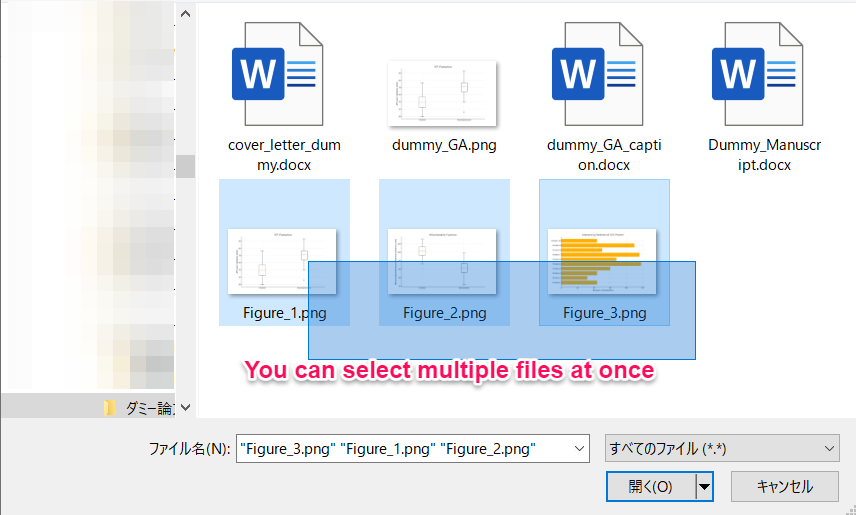Open the すべてのファイル file type dropdown
This screenshot has width=856, height=515.
point(722,448)
